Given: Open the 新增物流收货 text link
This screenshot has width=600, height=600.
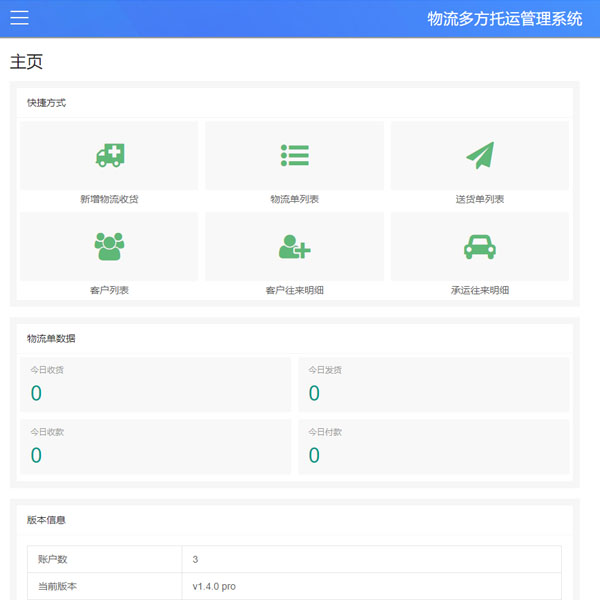Looking at the screenshot, I should tap(109, 199).
